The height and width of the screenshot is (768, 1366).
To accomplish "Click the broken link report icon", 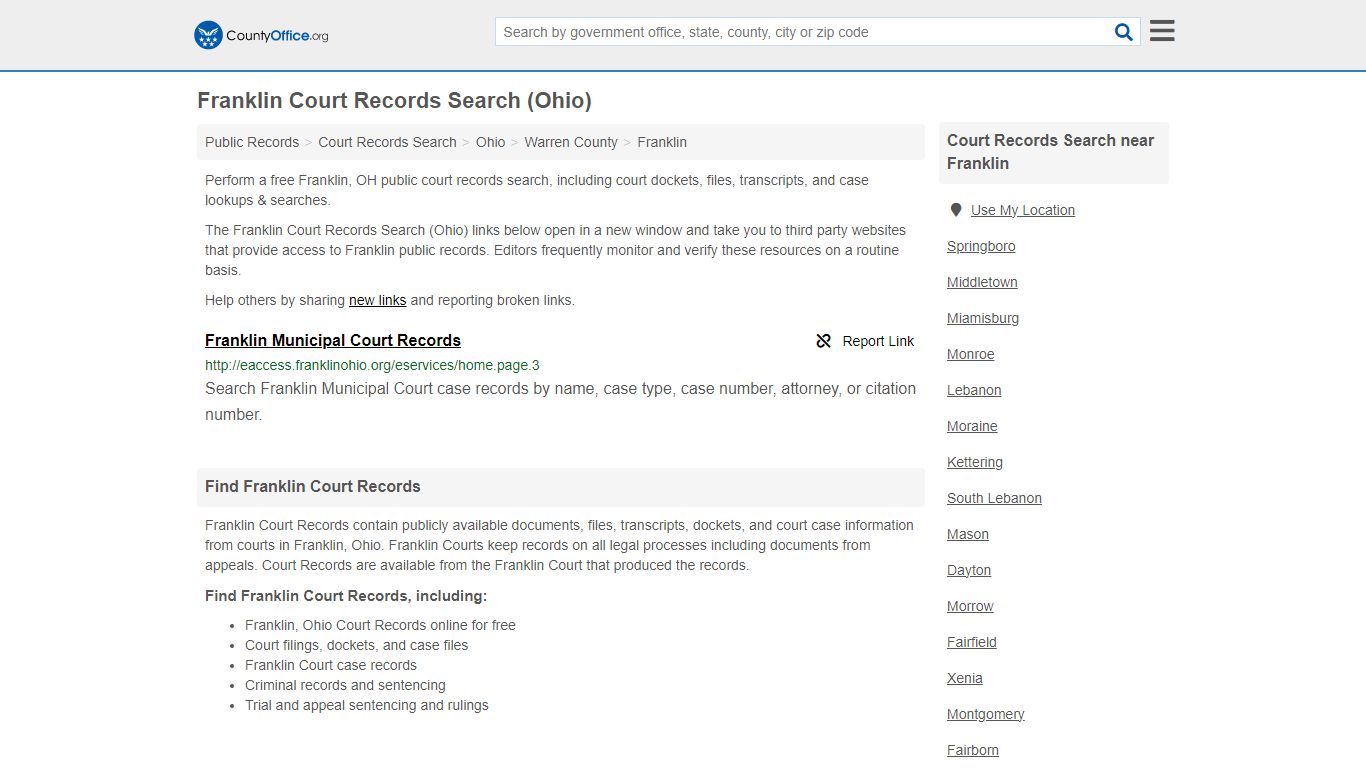I will click(824, 341).
